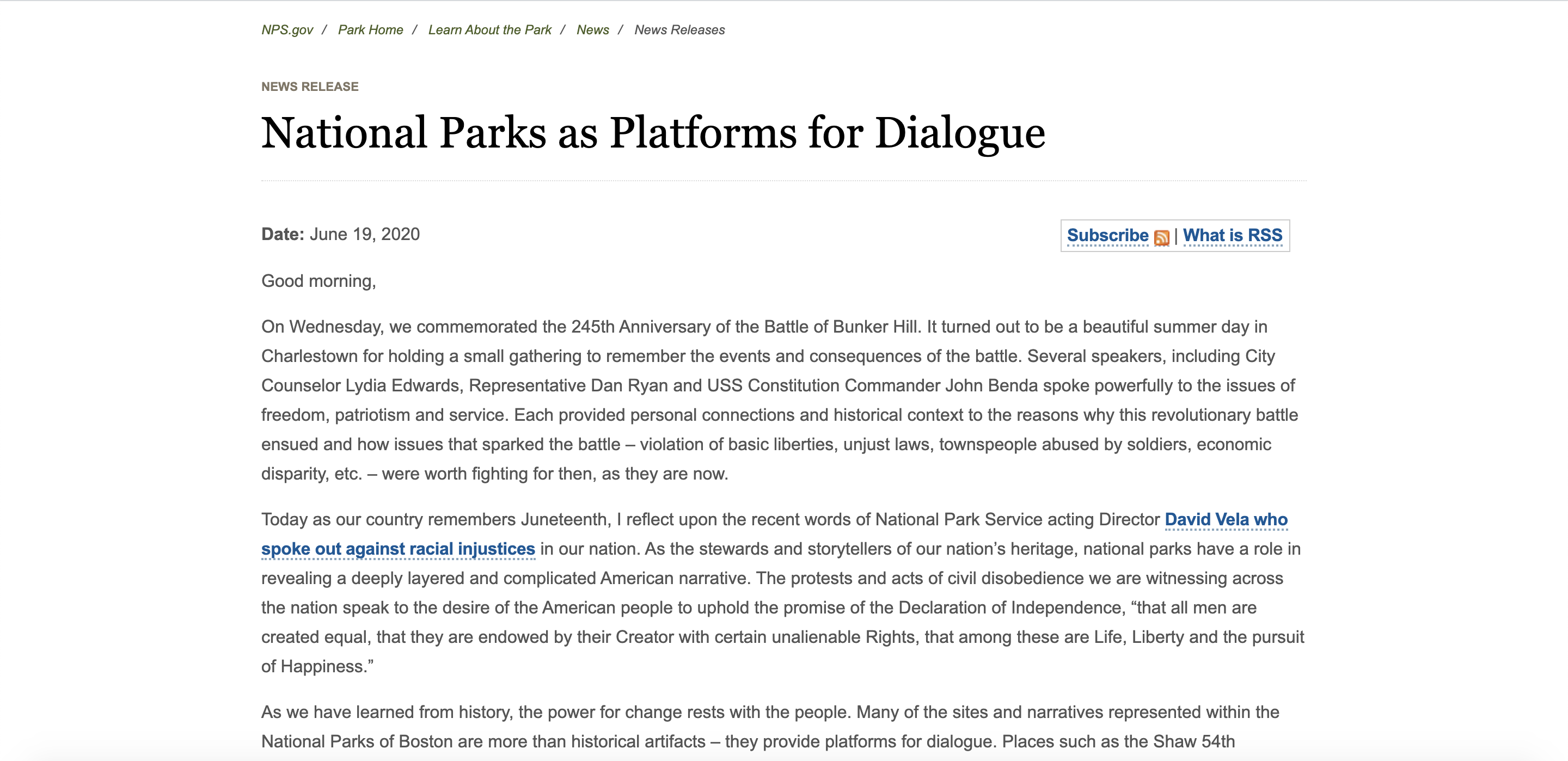Click the Declaration of Independence phrase
The width and height of the screenshot is (1568, 761).
coord(1010,607)
